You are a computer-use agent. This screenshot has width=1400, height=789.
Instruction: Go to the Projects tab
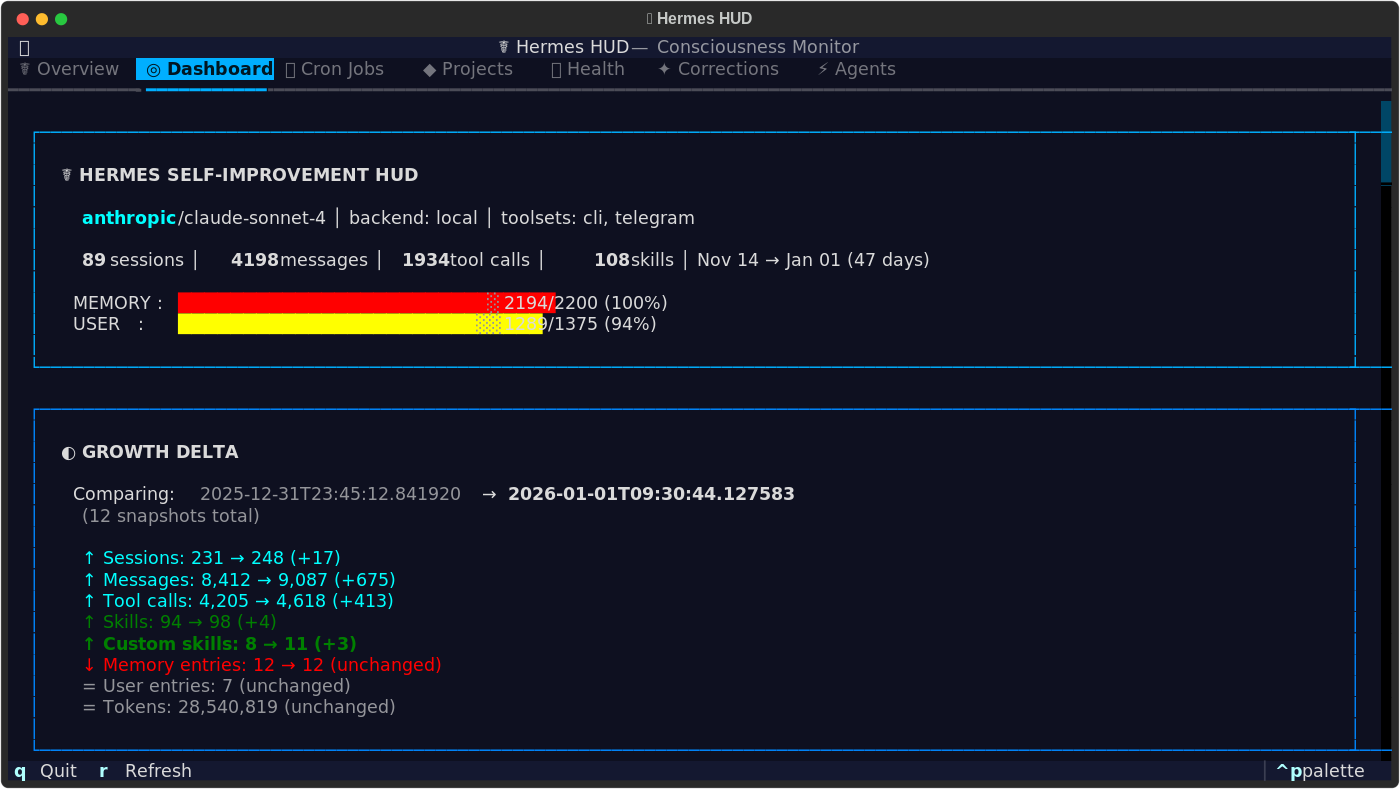468,69
